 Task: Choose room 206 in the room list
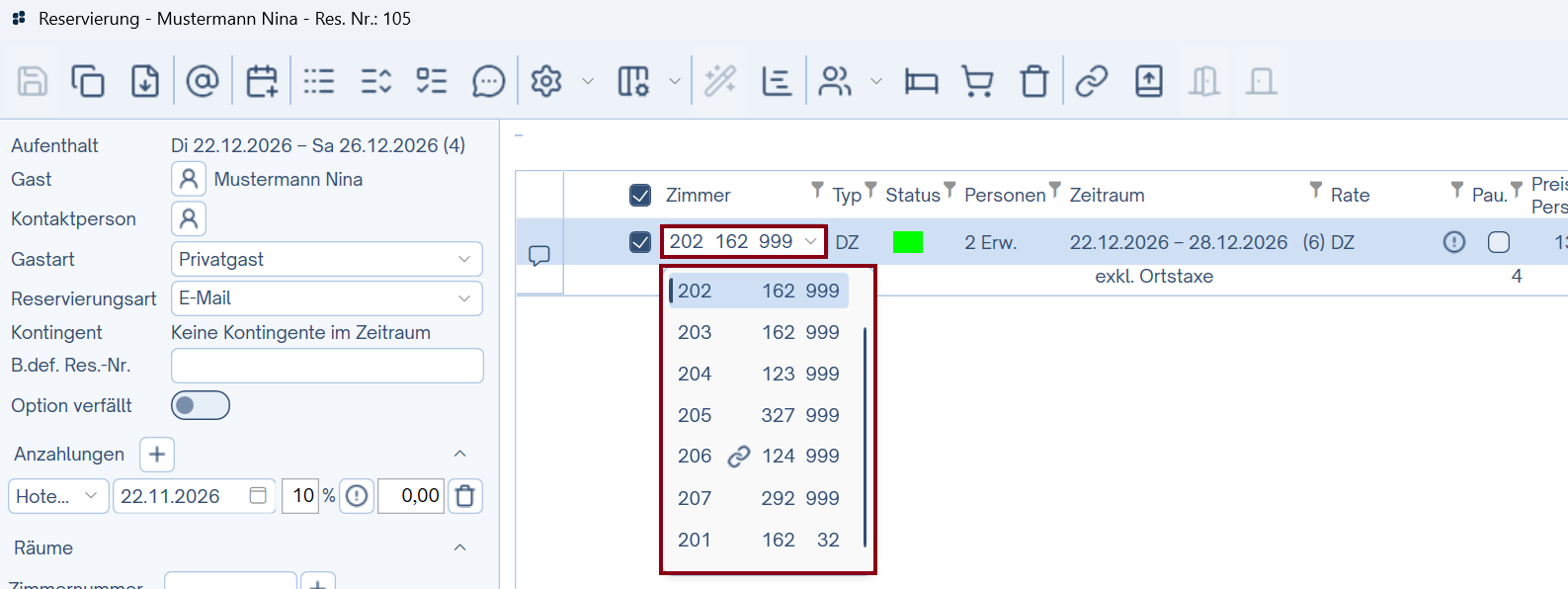pos(758,456)
